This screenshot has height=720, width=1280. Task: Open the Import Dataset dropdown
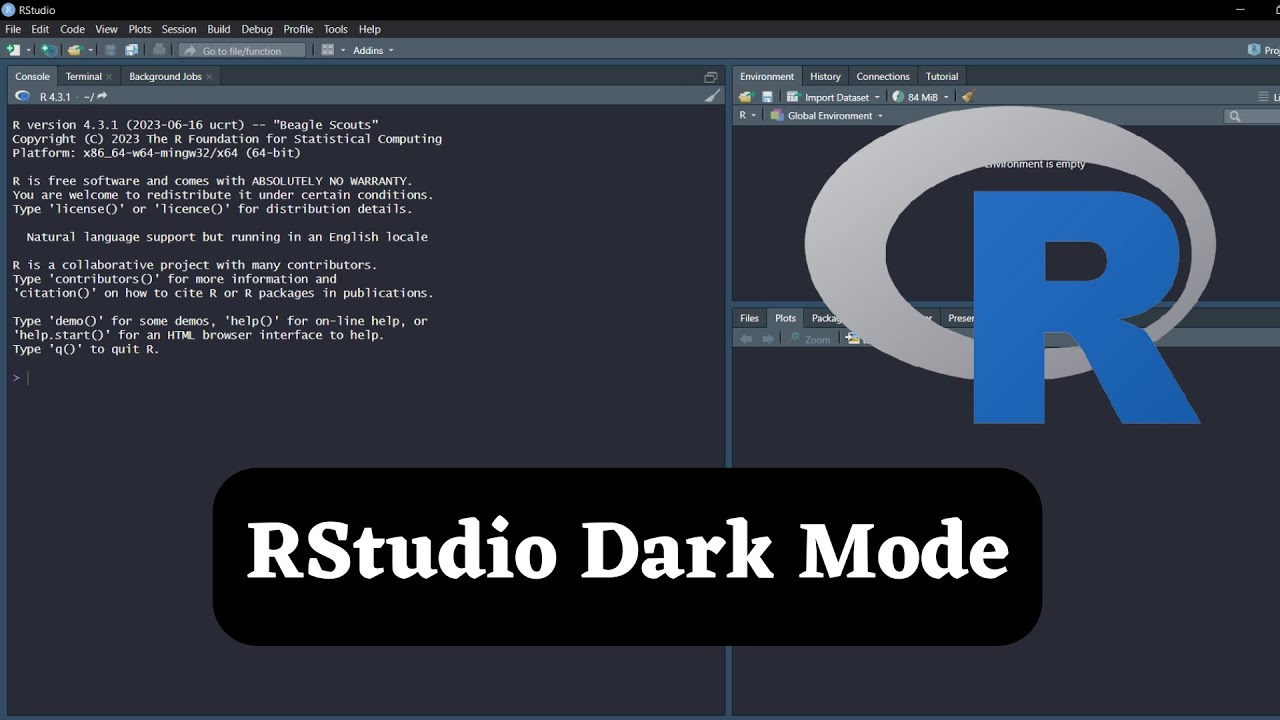tap(834, 97)
